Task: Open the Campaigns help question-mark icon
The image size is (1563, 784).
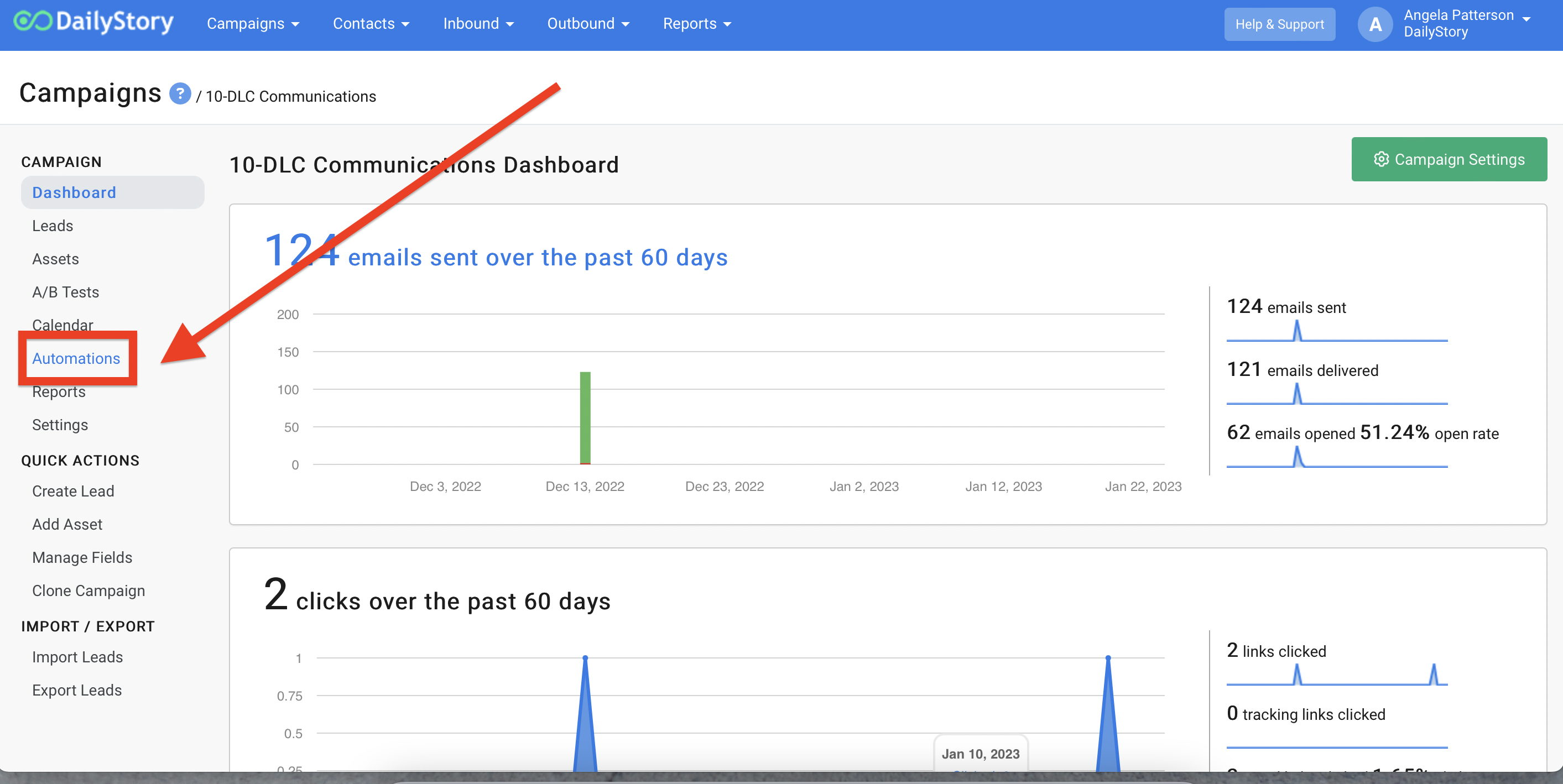Action: tap(180, 94)
